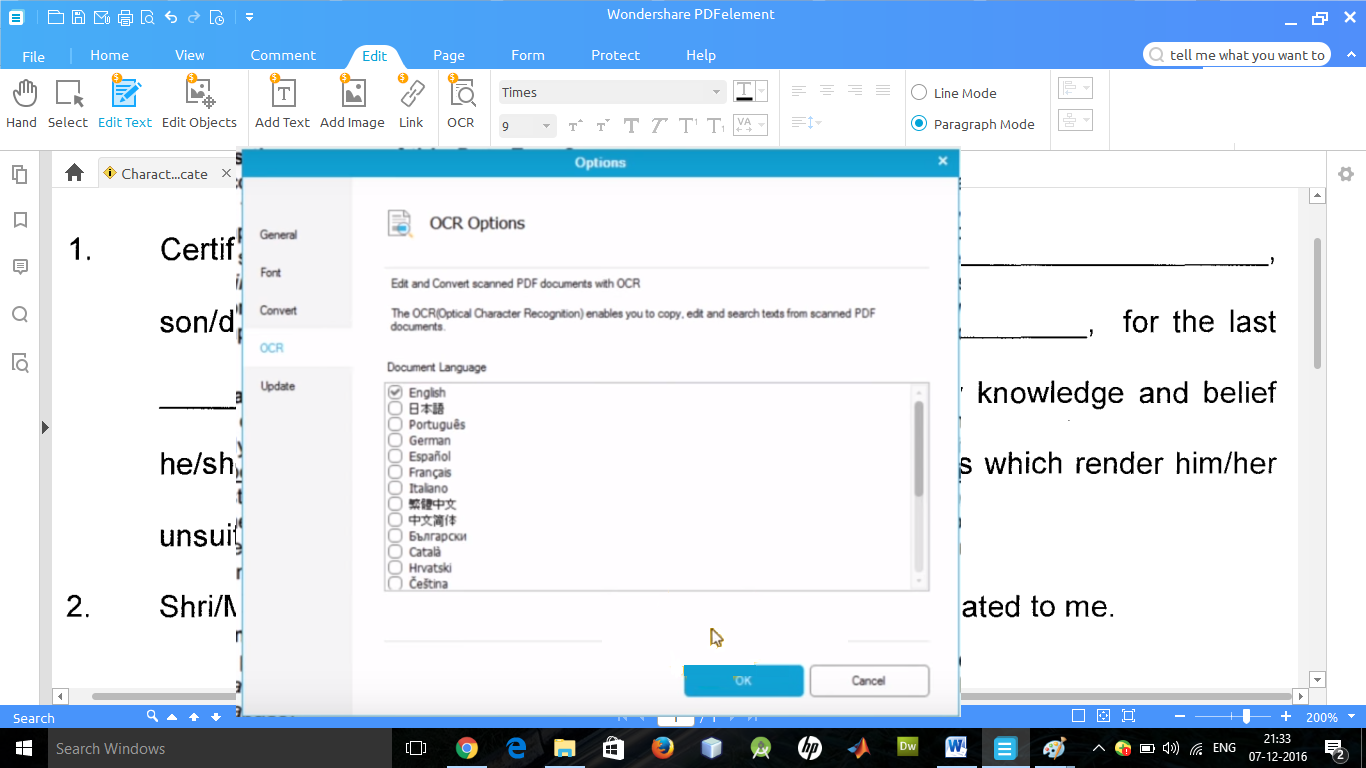1366x768 pixels.
Task: Check the 日本語 language checkbox
Action: click(395, 409)
